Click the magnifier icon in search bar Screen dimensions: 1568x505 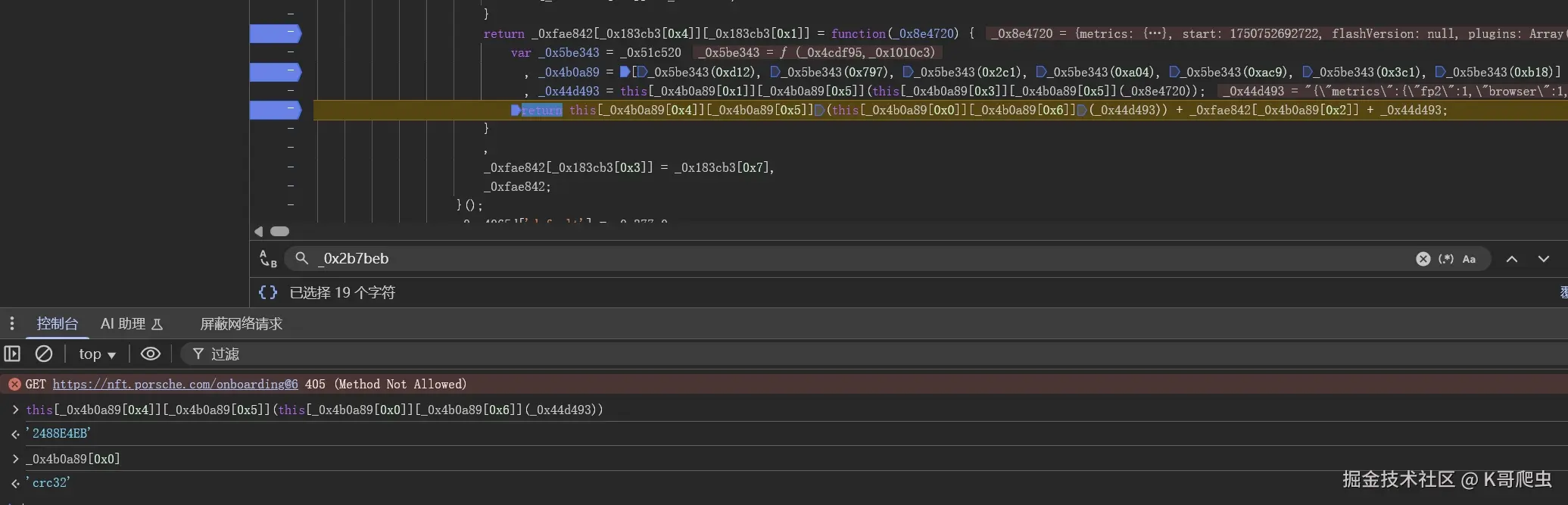pos(301,258)
